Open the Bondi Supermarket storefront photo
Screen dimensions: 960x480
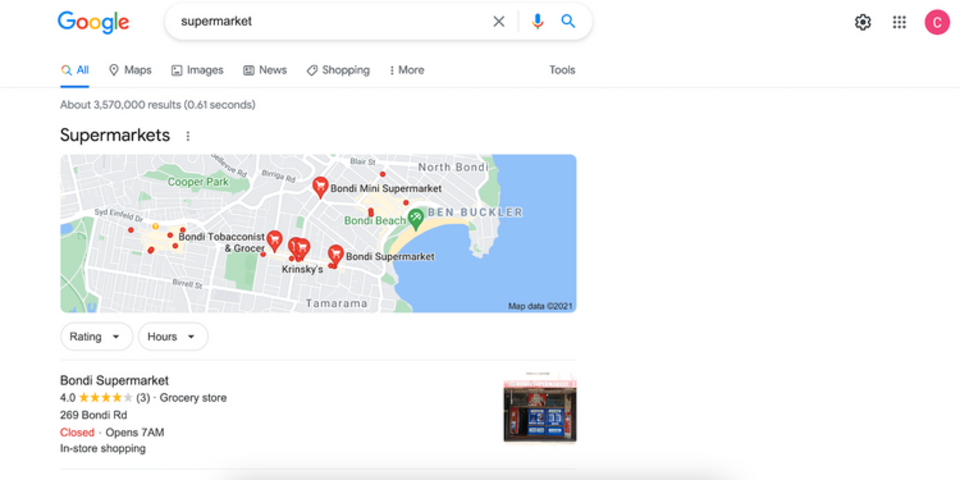pos(540,407)
